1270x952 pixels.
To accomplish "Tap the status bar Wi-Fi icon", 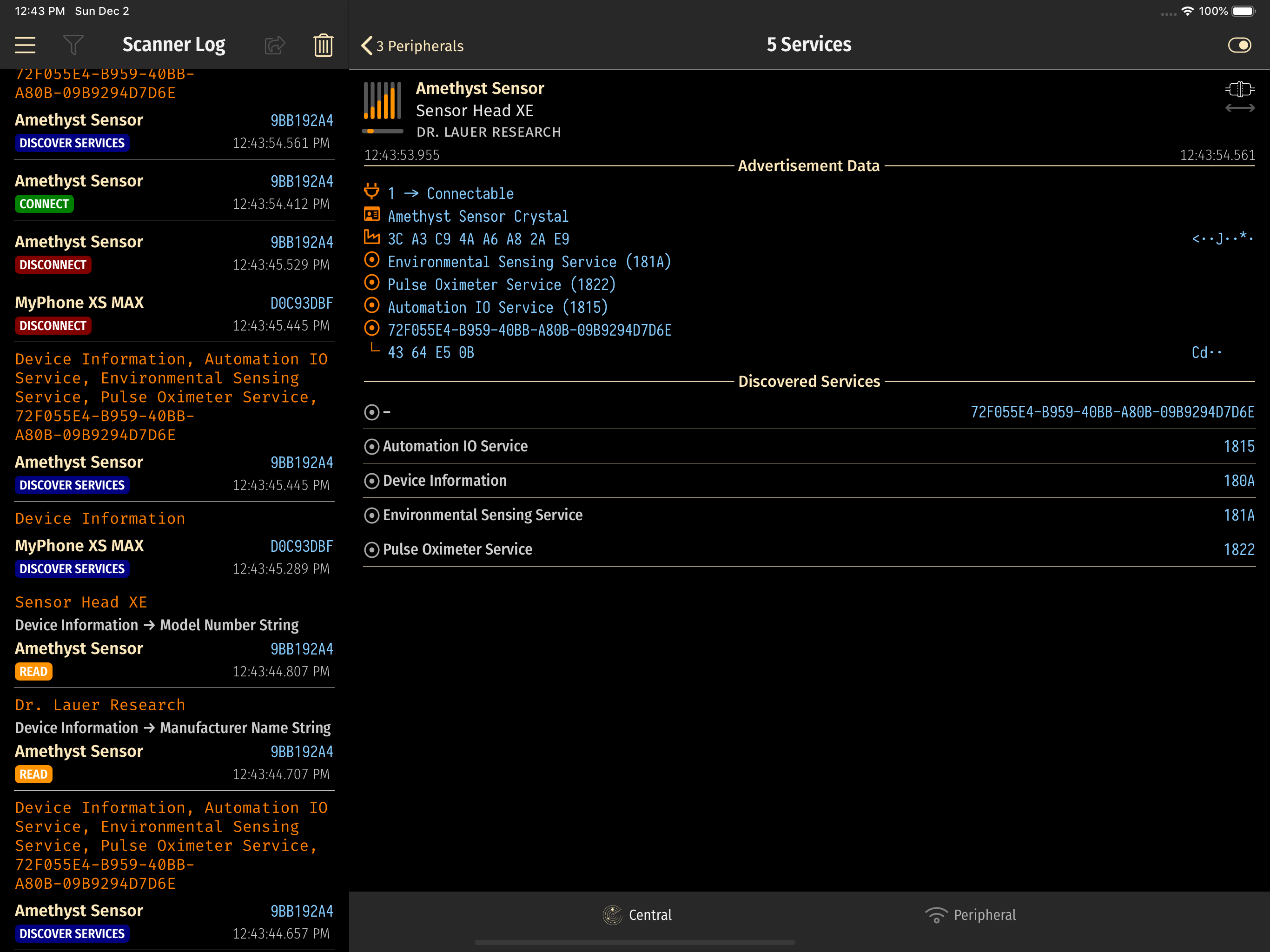I will coord(1187,11).
